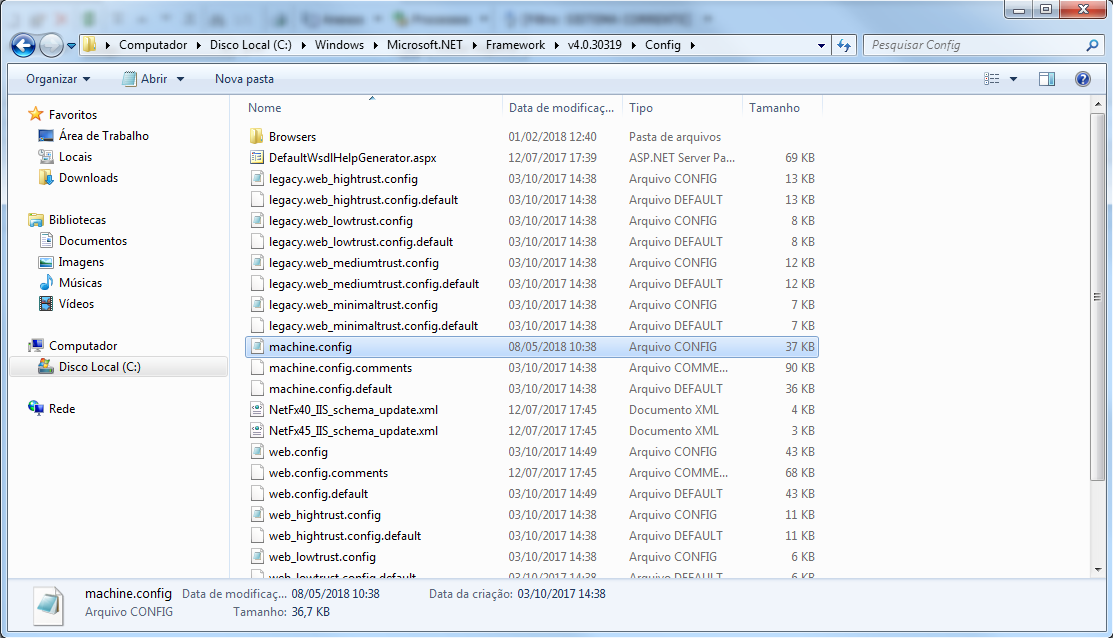Open the view options dropdown arrow
This screenshot has width=1113, height=638.
1014,79
